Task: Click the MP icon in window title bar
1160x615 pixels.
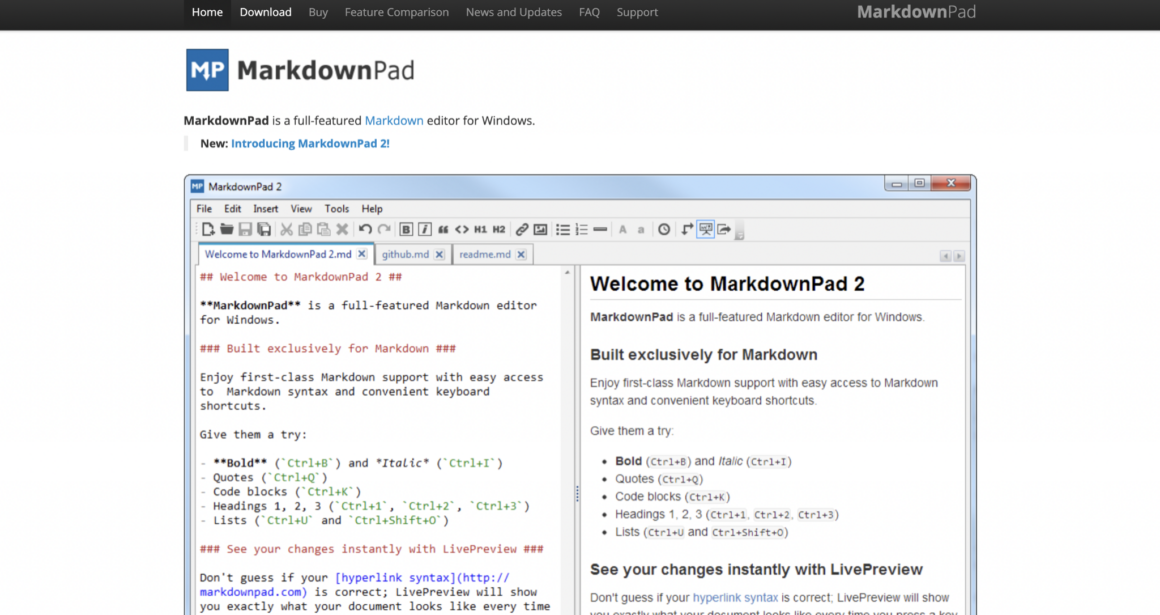Action: pos(197,186)
